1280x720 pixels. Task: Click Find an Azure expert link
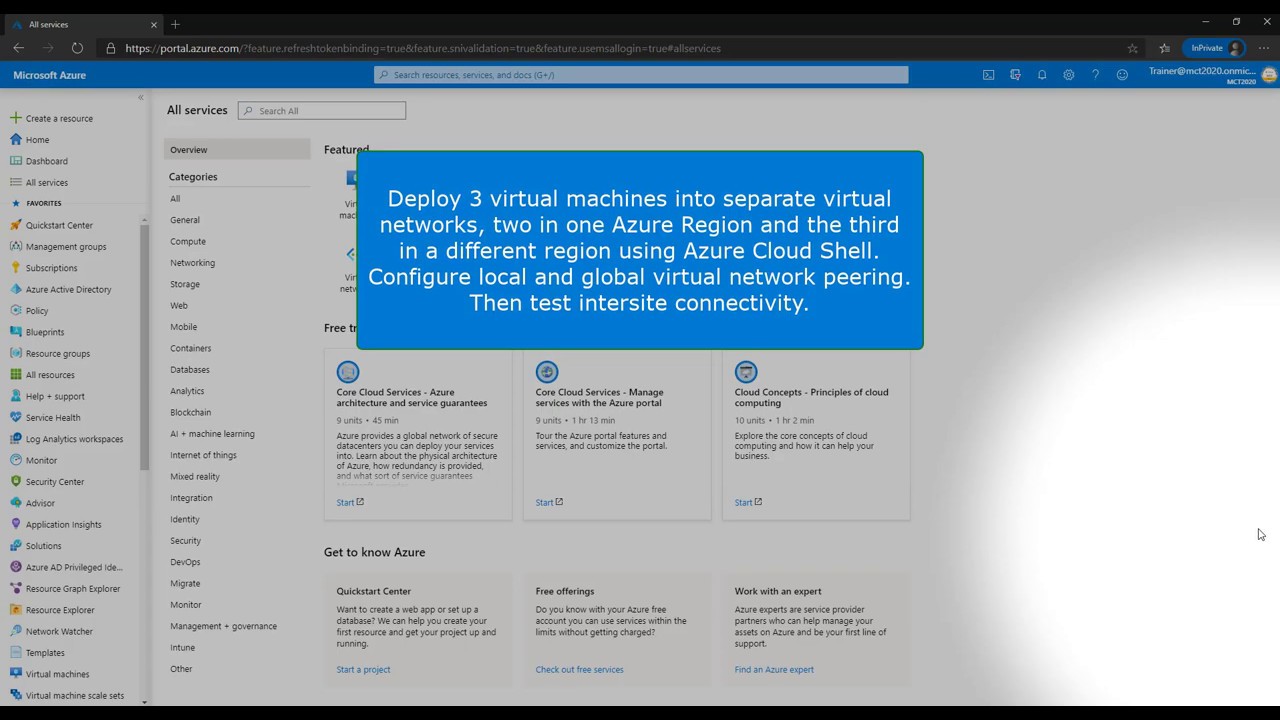click(774, 669)
